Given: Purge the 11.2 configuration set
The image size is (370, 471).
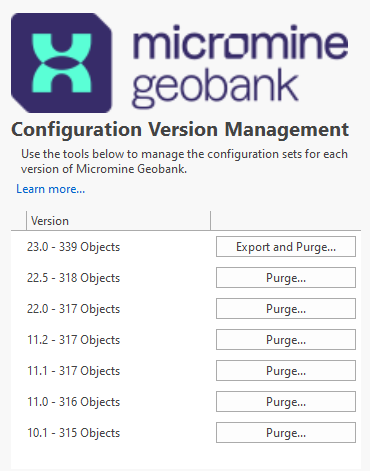Looking at the screenshot, I should [x=286, y=340].
